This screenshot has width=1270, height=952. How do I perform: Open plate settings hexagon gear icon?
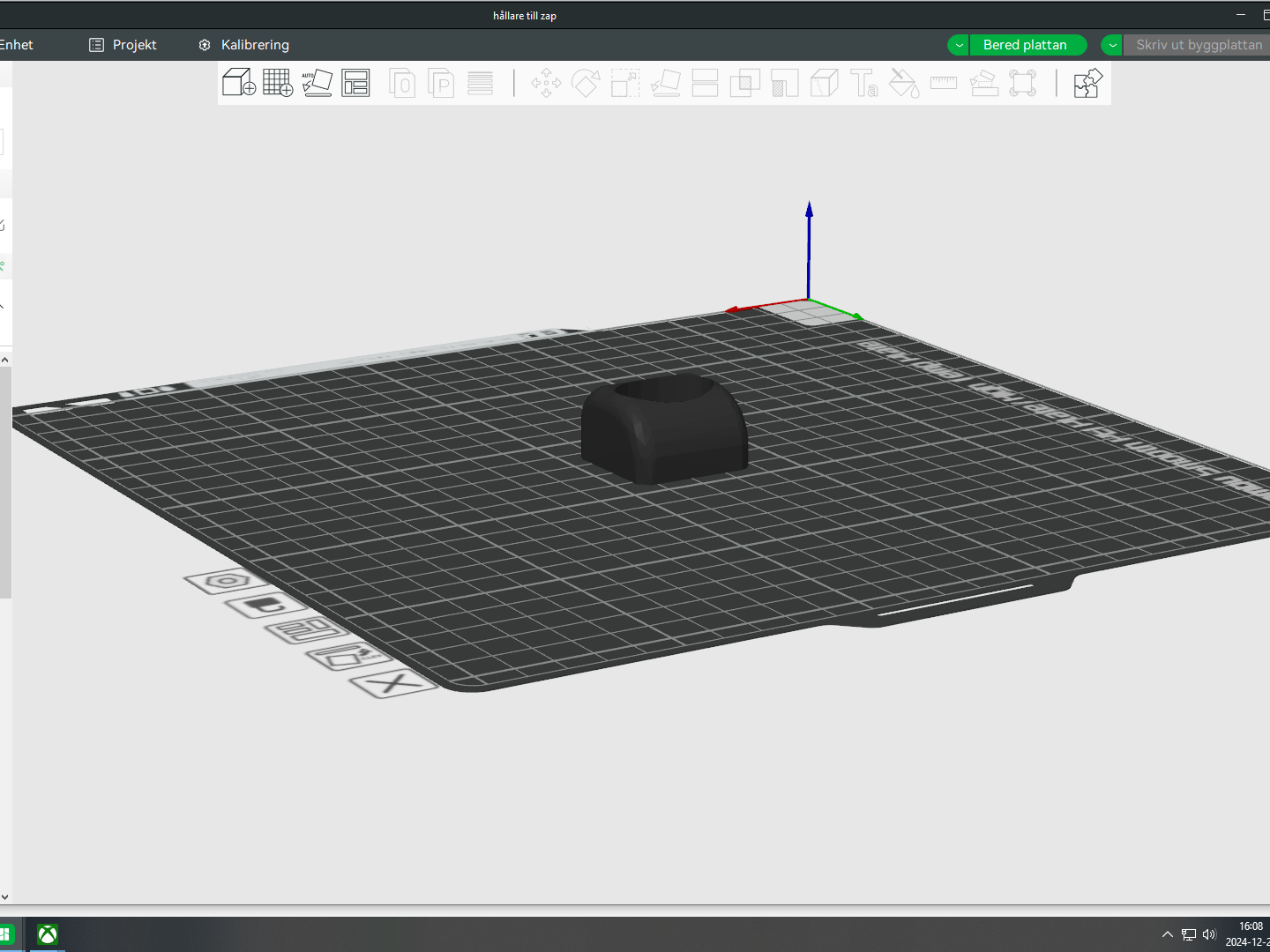point(228,581)
